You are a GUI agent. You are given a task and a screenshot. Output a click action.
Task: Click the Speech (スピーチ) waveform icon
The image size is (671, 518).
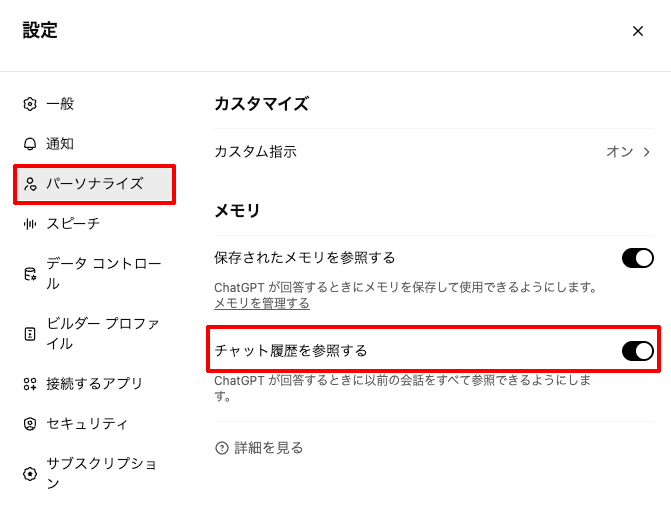(30, 224)
